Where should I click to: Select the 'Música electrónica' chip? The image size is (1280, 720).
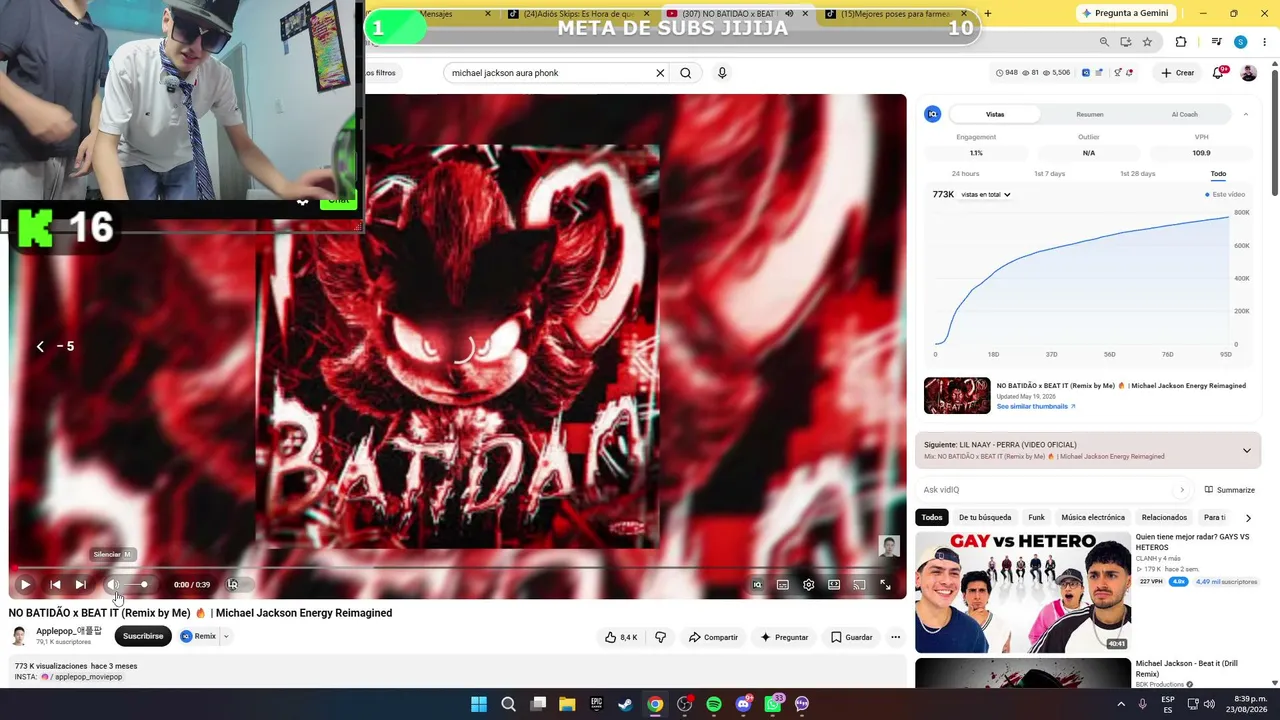click(x=1093, y=518)
